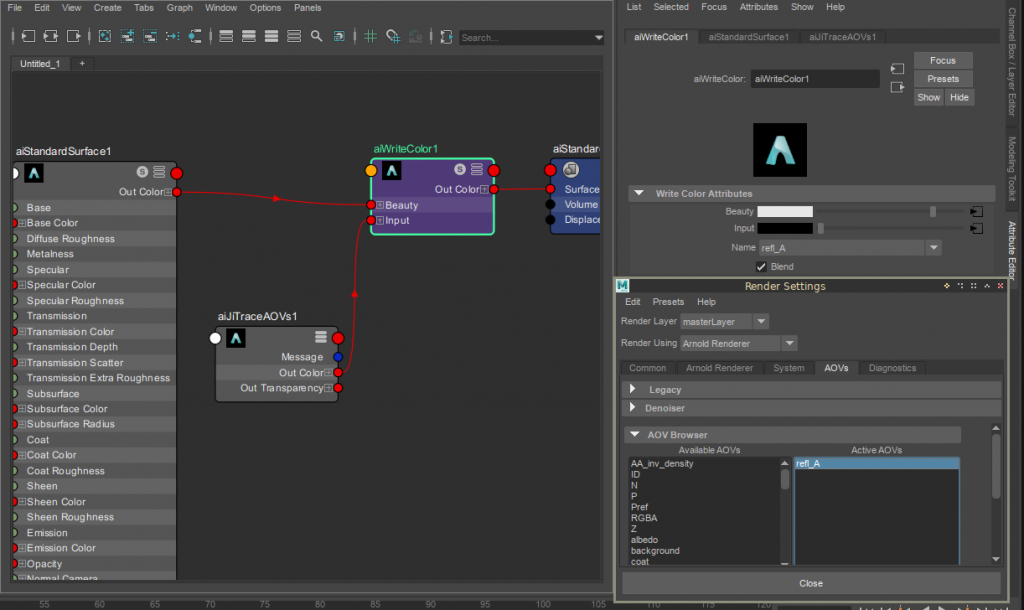Open the Render Using Arnold Renderer dropdown

coord(789,343)
